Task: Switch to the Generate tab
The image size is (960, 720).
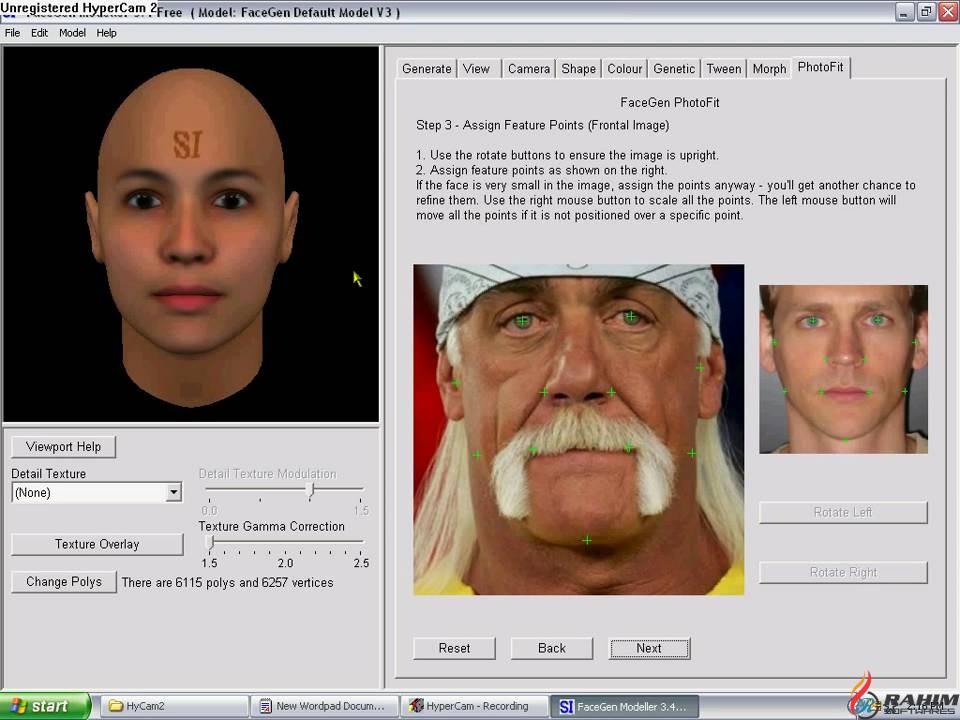Action: pyautogui.click(x=426, y=69)
